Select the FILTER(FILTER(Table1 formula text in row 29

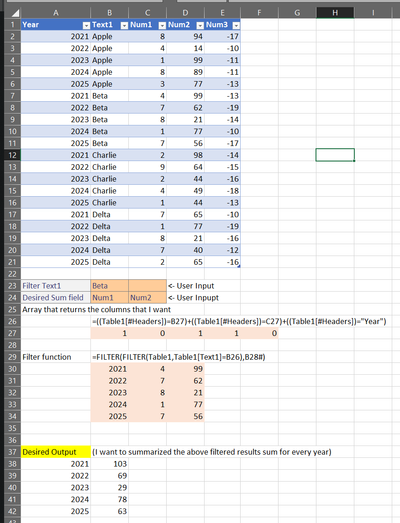tap(178, 357)
